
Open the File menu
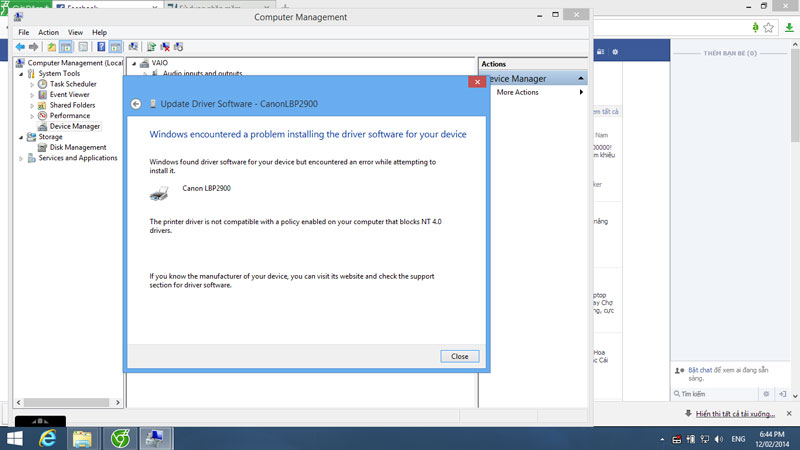click(x=23, y=32)
